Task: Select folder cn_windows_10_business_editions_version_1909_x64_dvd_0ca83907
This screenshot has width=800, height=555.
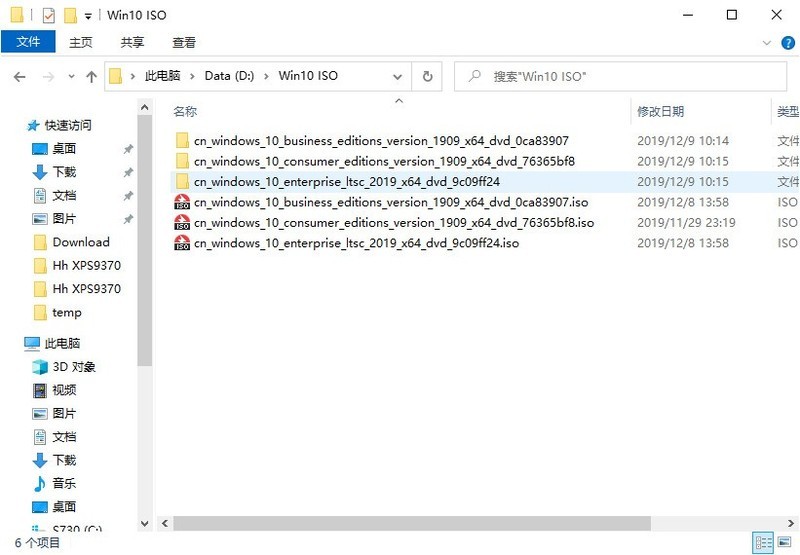Action: [381, 141]
